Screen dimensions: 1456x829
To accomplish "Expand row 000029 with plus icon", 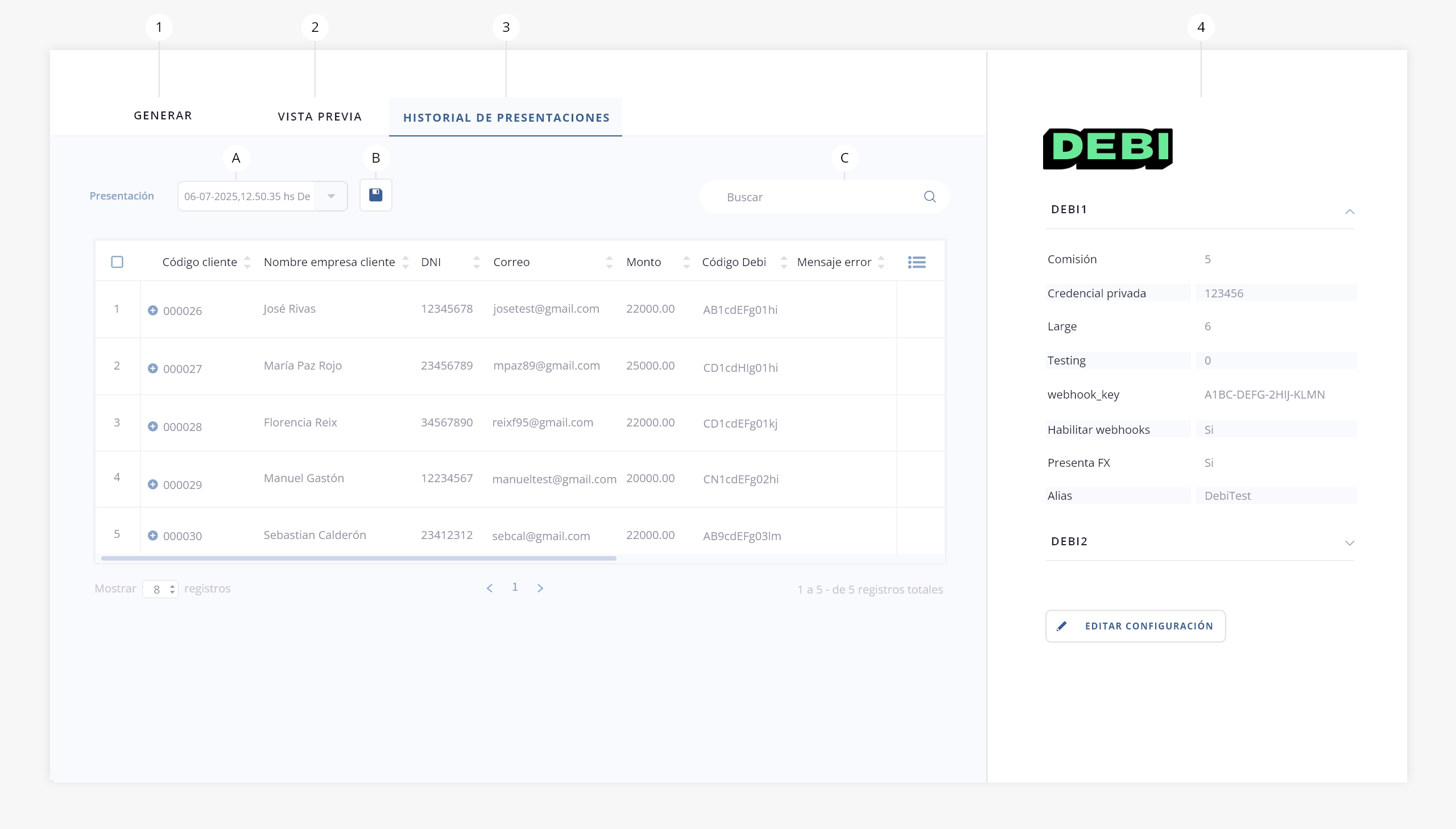I will click(152, 484).
